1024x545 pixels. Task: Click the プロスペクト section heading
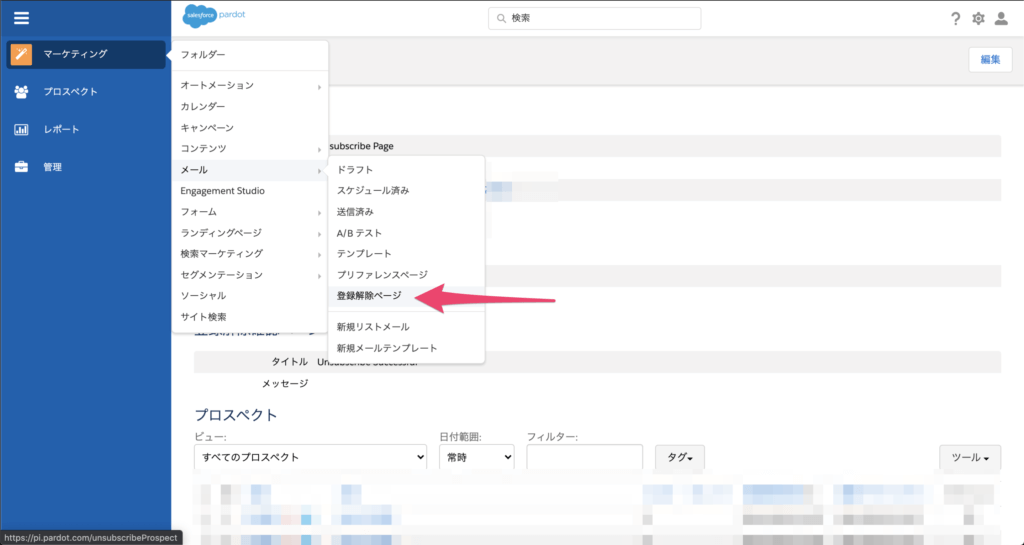click(x=236, y=415)
